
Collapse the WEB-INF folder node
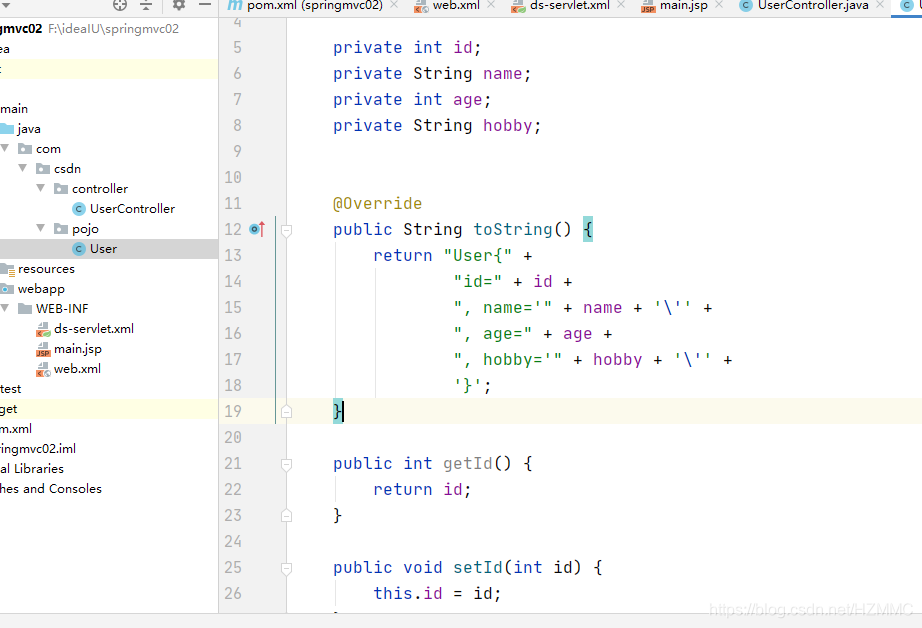5,308
